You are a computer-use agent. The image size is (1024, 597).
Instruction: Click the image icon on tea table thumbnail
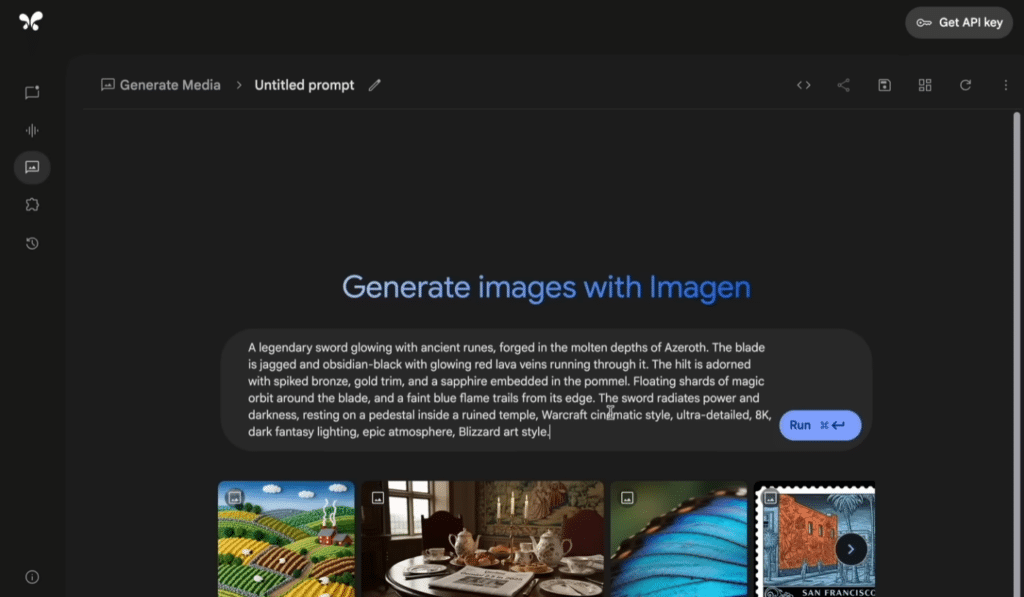pyautogui.click(x=377, y=498)
